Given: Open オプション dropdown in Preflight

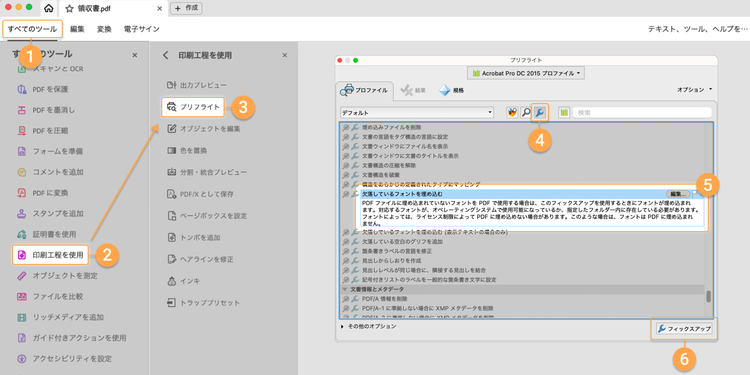Looking at the screenshot, I should (694, 89).
